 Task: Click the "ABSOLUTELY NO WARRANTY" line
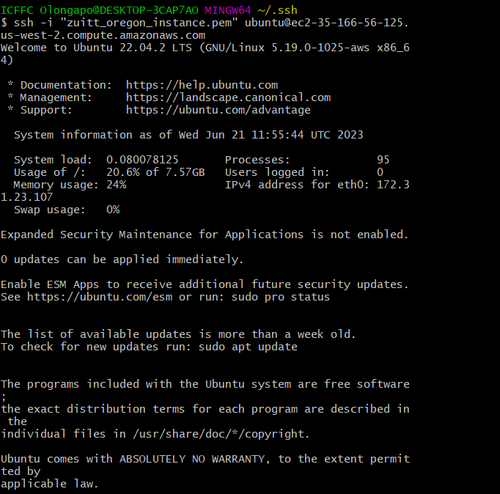(x=205, y=459)
